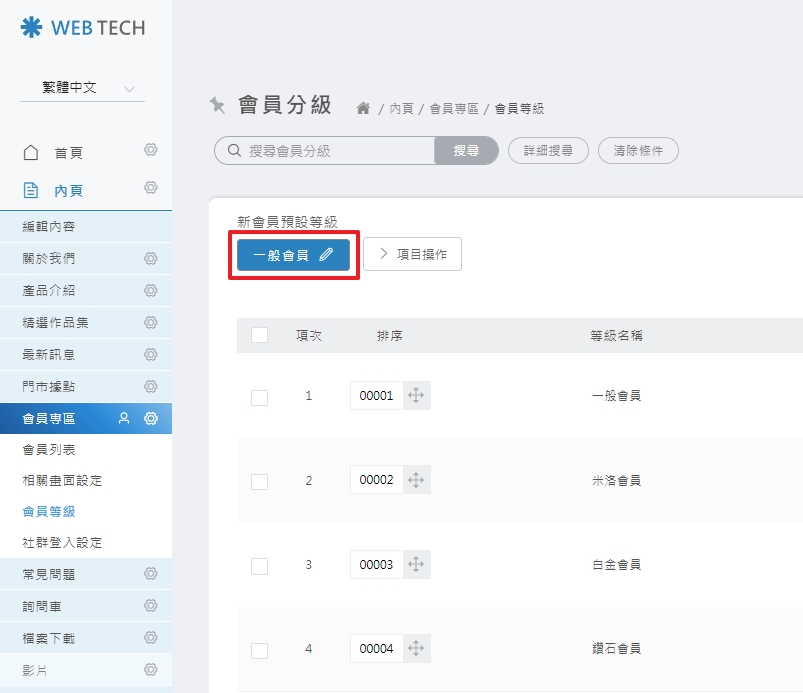Check the box for 一般會員 row
Image resolution: width=803 pixels, height=693 pixels.
[x=259, y=397]
